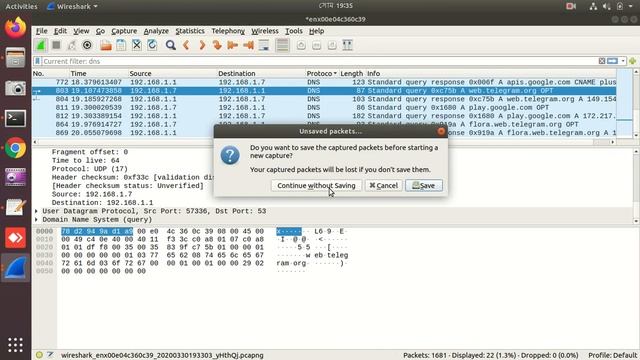Zoom in on packet text
Screen dimensions: 640x360
(x=301, y=45)
